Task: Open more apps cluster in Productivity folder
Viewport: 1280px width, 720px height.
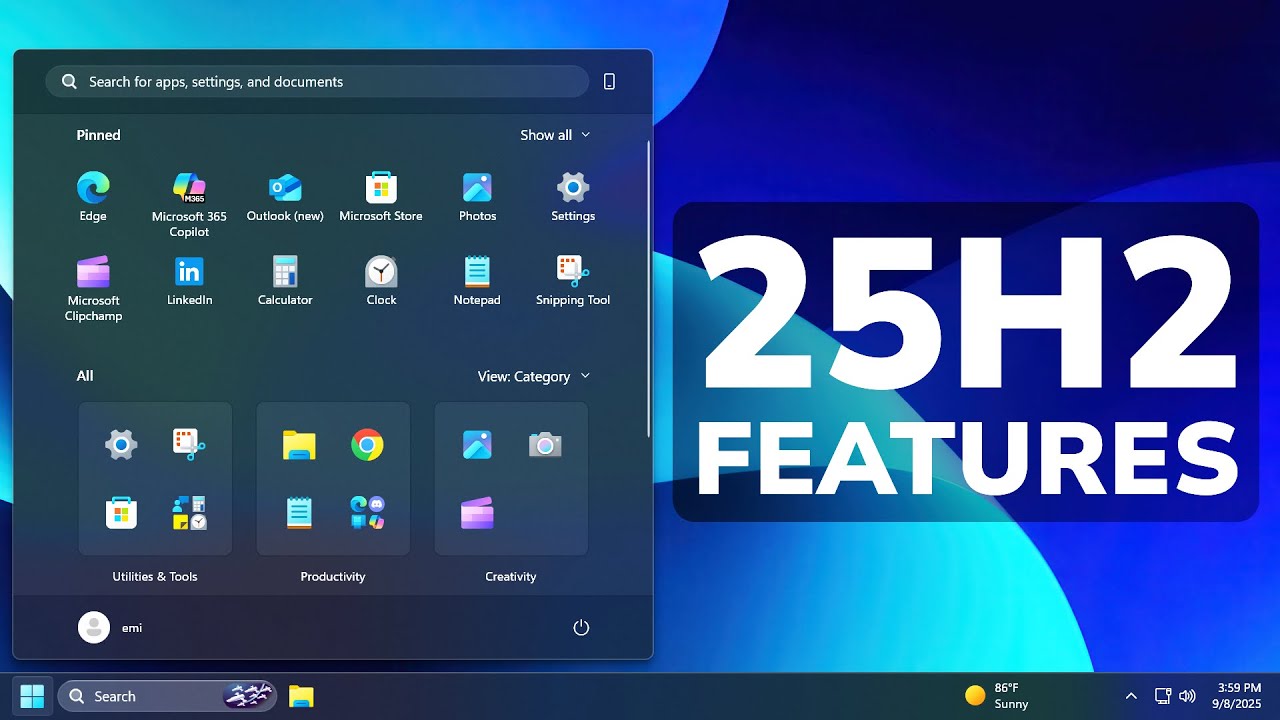Action: tap(367, 513)
